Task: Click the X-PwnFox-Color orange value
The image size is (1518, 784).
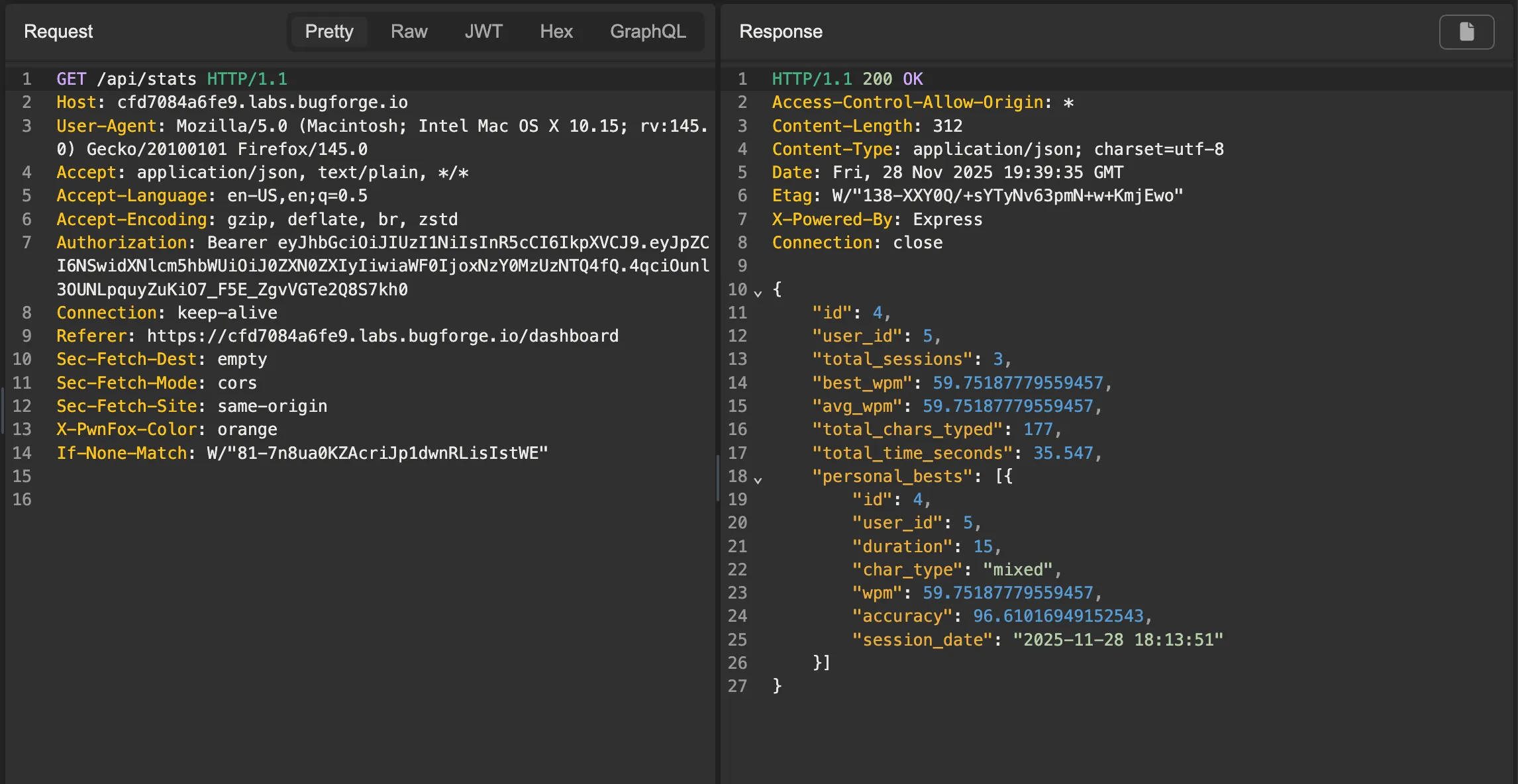Action: (247, 429)
